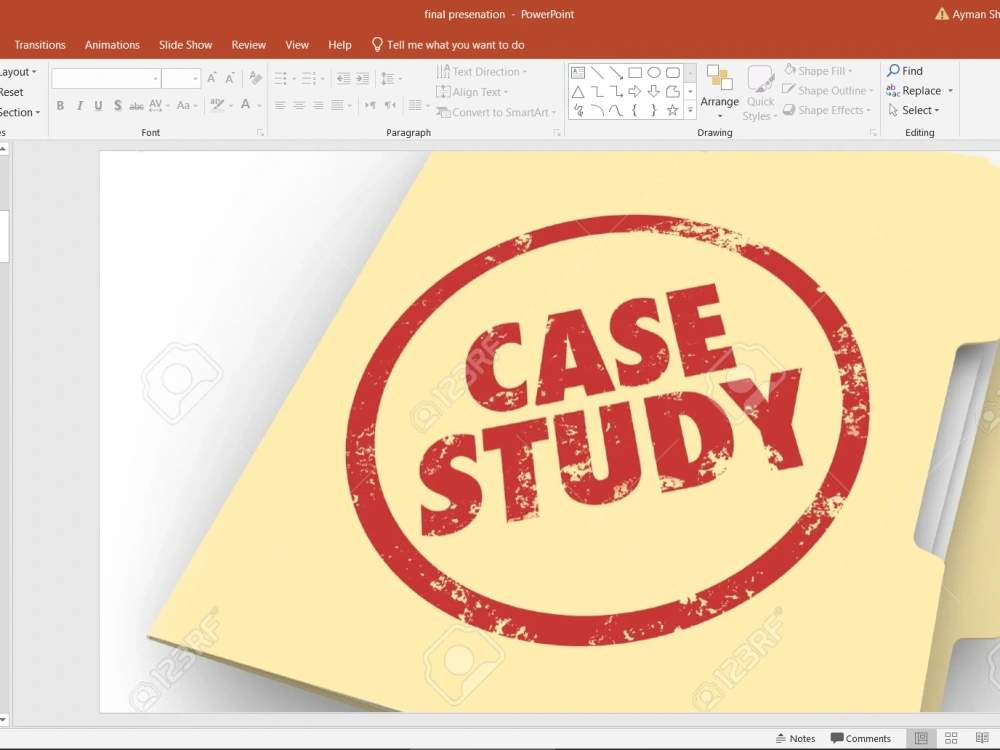Image resolution: width=1000 pixels, height=750 pixels.
Task: Select the Rounded Rectangle shape
Action: click(x=673, y=73)
